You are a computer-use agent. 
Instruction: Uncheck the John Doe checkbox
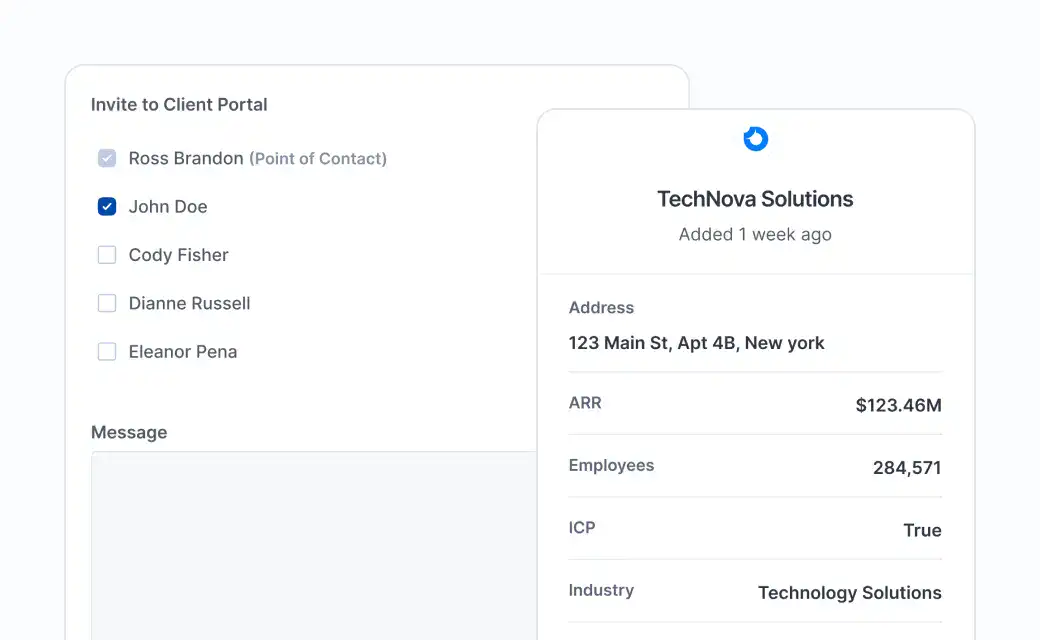pyautogui.click(x=107, y=207)
